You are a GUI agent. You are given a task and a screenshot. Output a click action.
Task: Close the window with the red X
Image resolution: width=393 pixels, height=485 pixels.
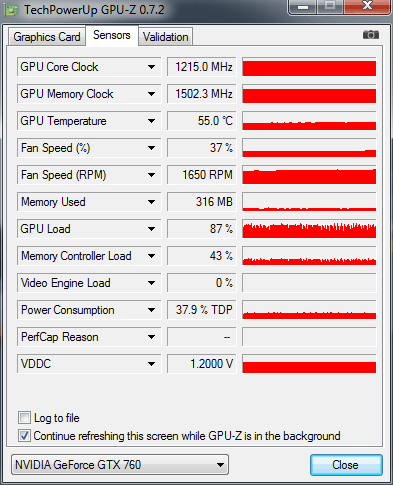tap(367, 7)
